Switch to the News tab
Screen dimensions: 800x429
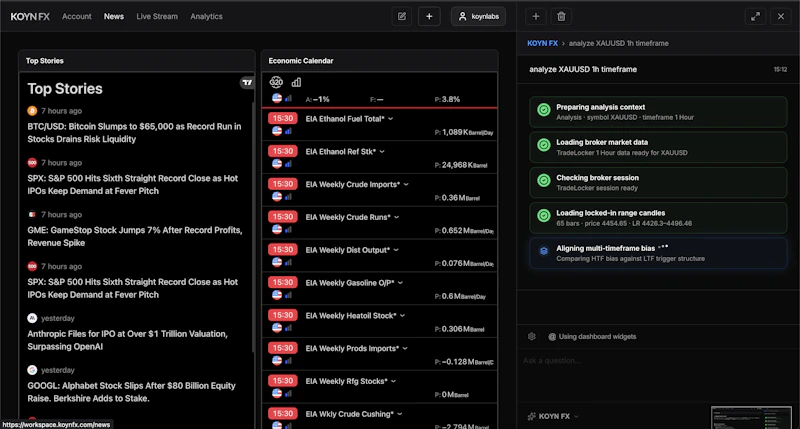(114, 16)
